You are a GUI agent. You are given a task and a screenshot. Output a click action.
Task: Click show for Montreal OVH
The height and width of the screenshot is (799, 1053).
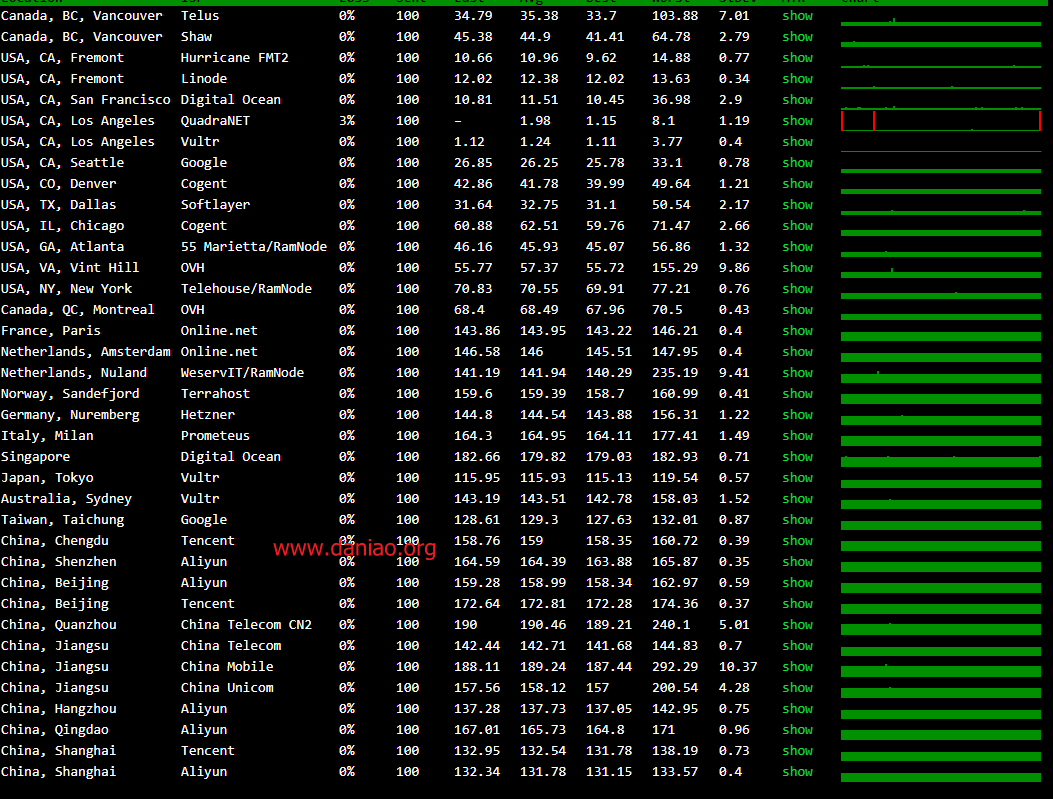coord(797,310)
